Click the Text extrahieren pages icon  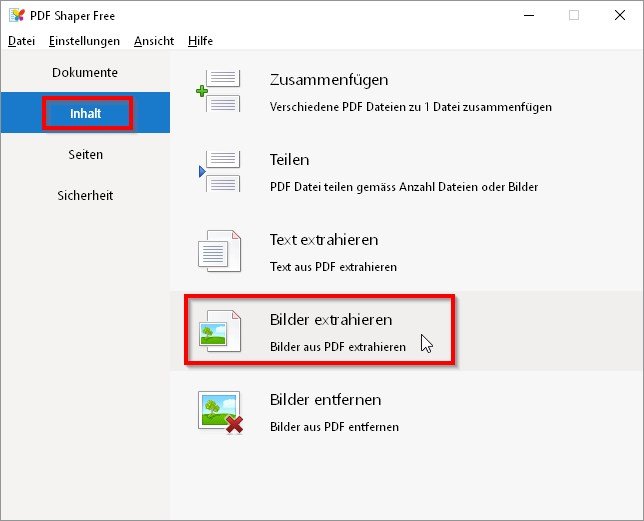pos(219,251)
